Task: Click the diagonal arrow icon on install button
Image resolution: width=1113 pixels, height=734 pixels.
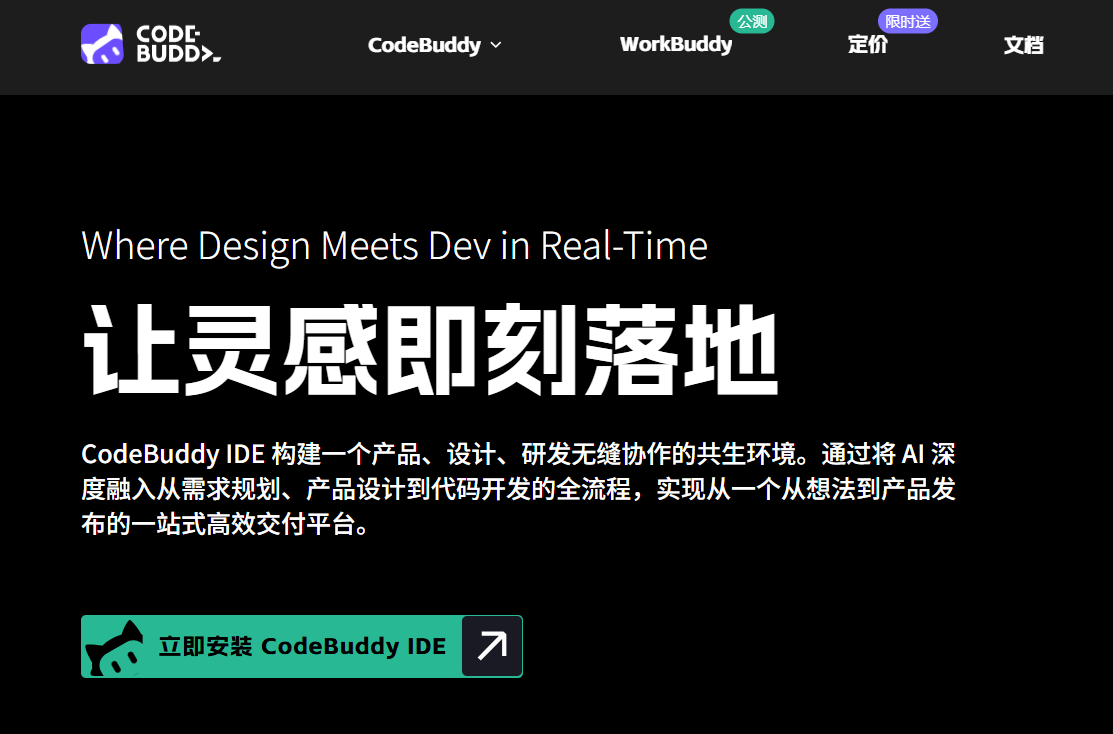Action: coord(492,646)
